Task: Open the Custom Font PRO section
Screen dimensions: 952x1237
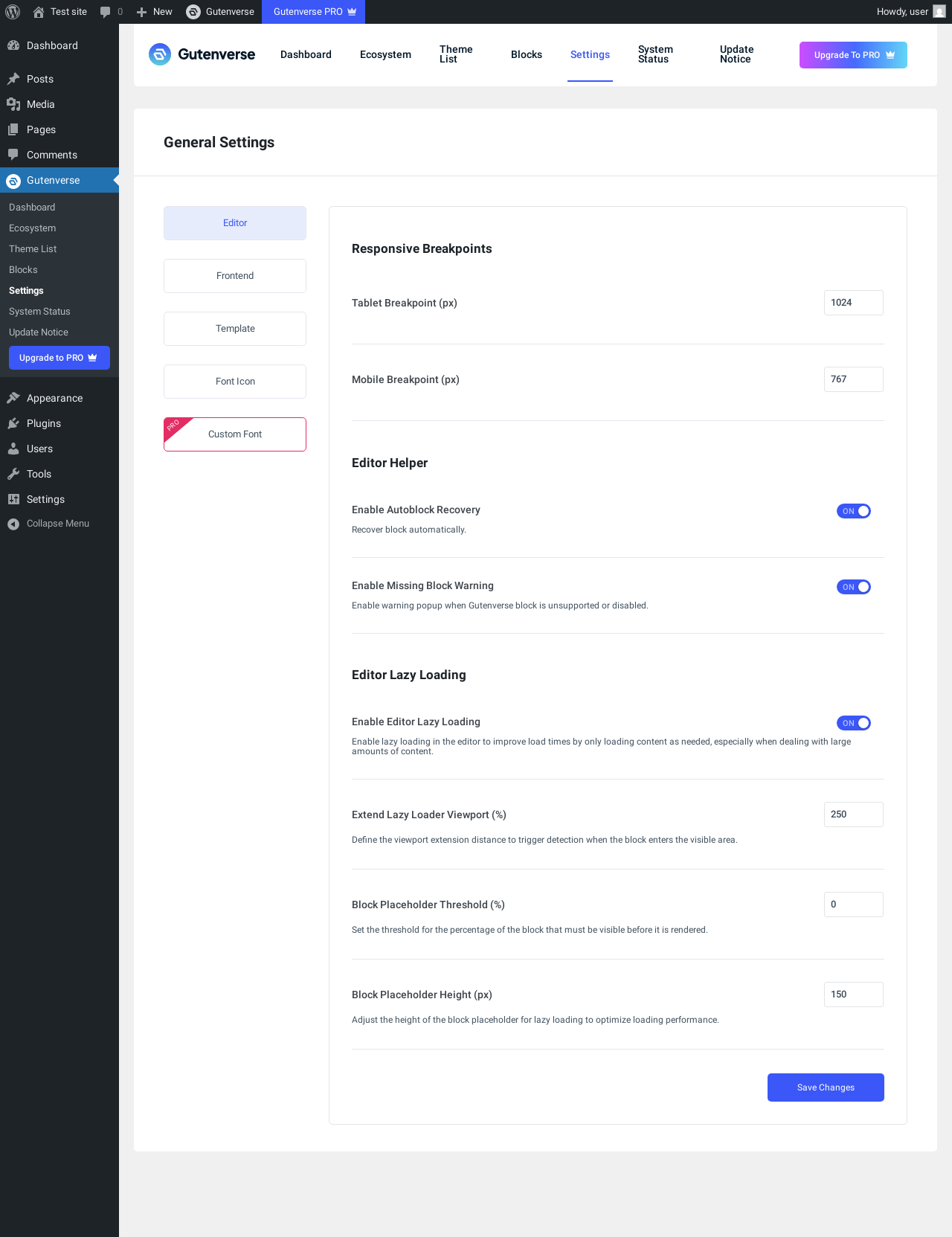Action: [x=235, y=434]
